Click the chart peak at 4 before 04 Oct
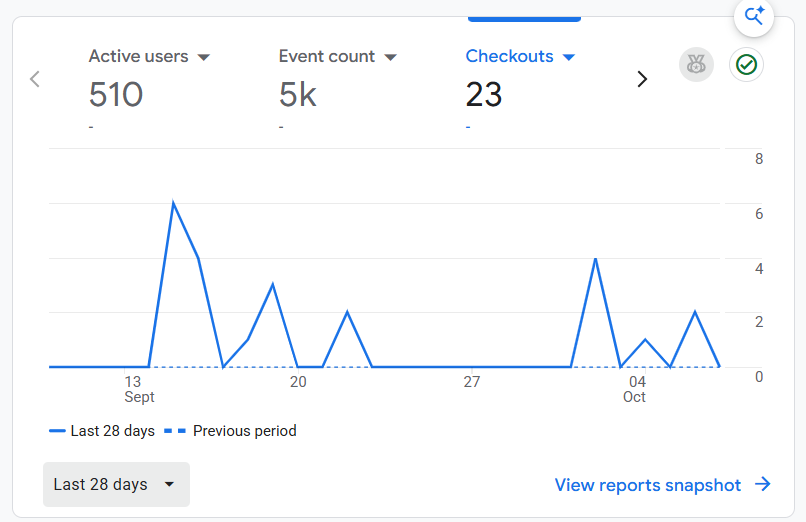 pyautogui.click(x=595, y=259)
